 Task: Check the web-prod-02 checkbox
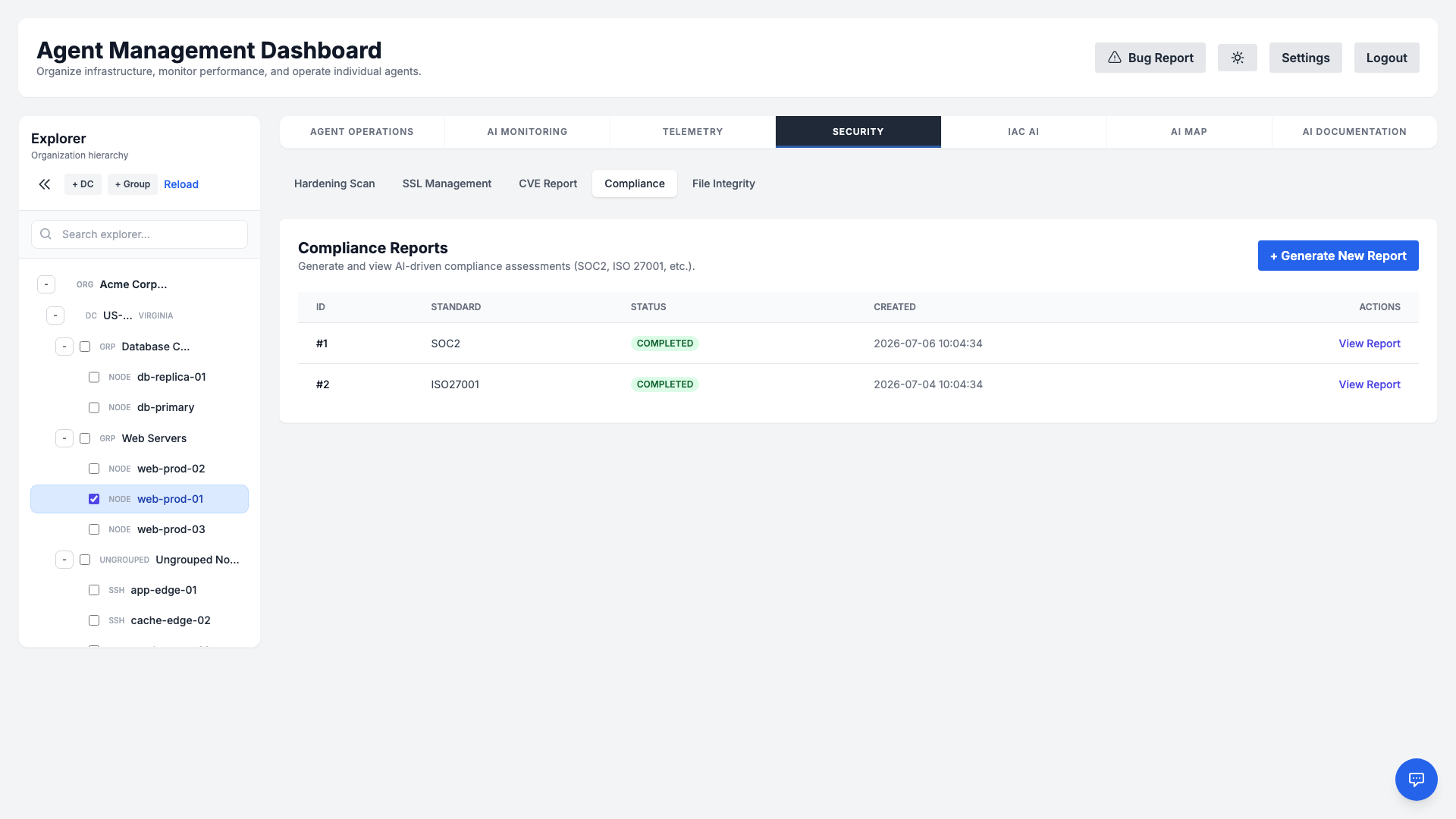point(94,469)
